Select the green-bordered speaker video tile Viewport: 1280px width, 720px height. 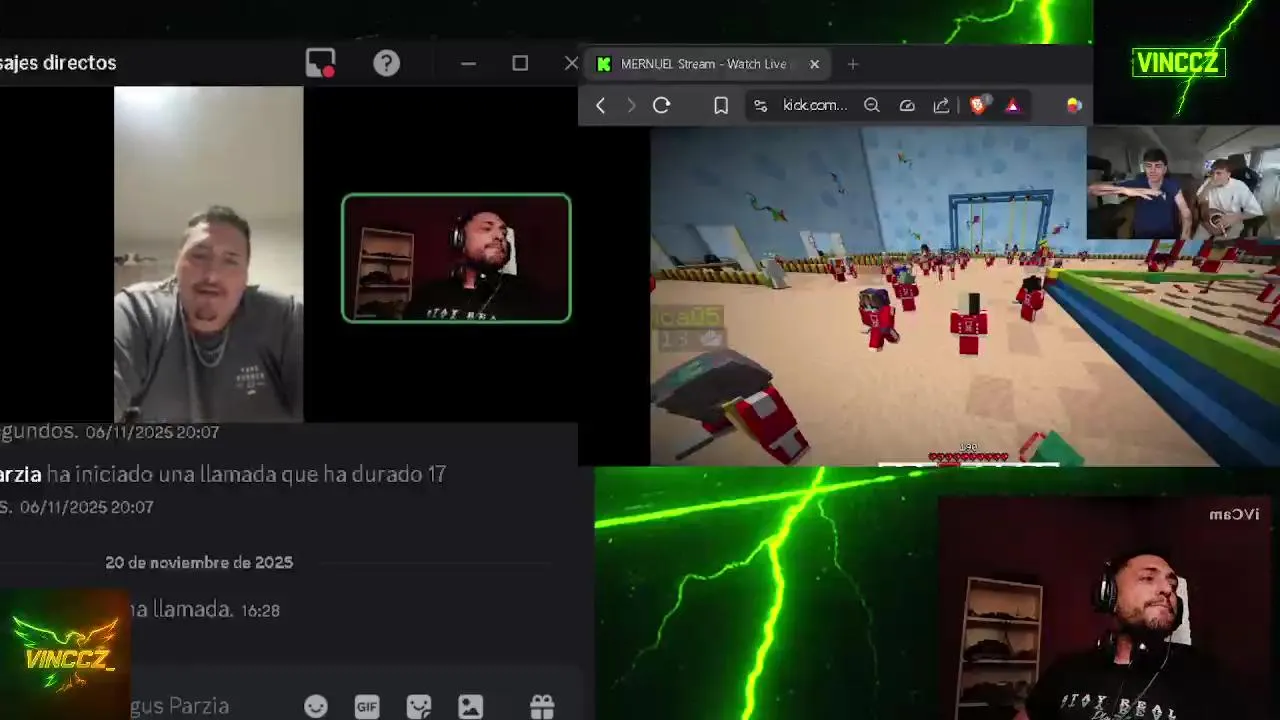click(x=456, y=258)
